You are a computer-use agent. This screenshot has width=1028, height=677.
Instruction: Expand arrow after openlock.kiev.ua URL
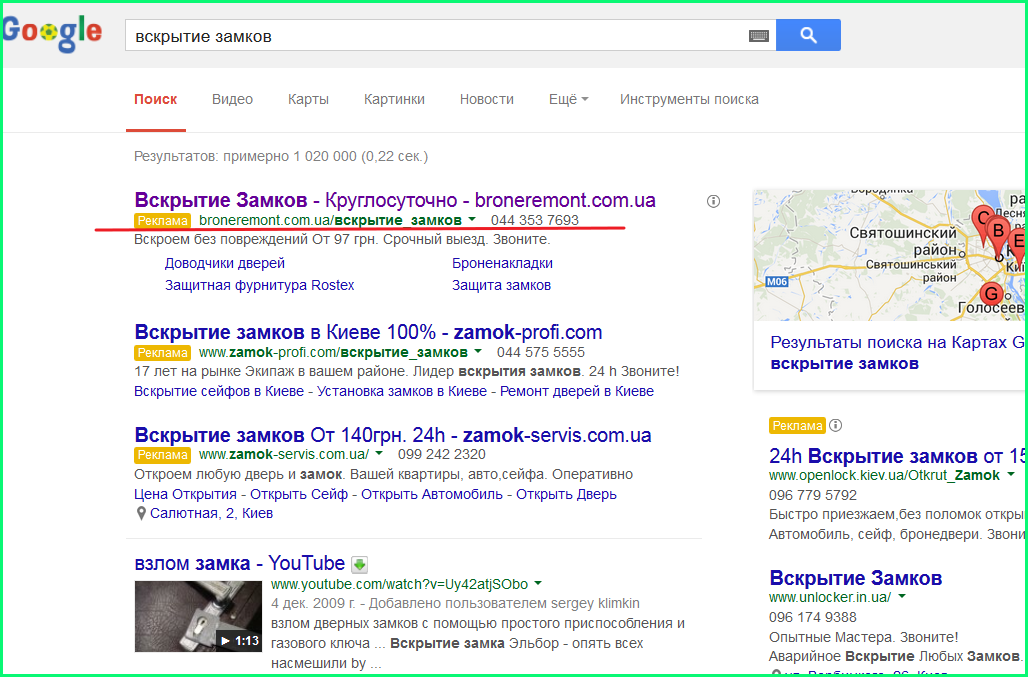pos(1011,475)
